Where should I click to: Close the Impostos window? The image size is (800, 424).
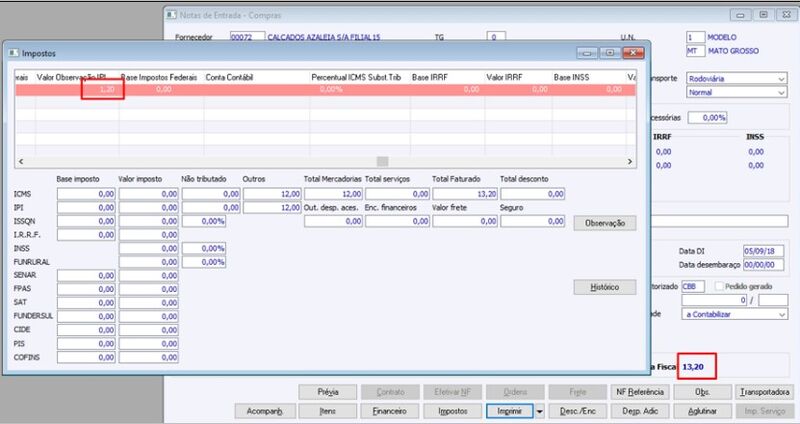[x=633, y=53]
